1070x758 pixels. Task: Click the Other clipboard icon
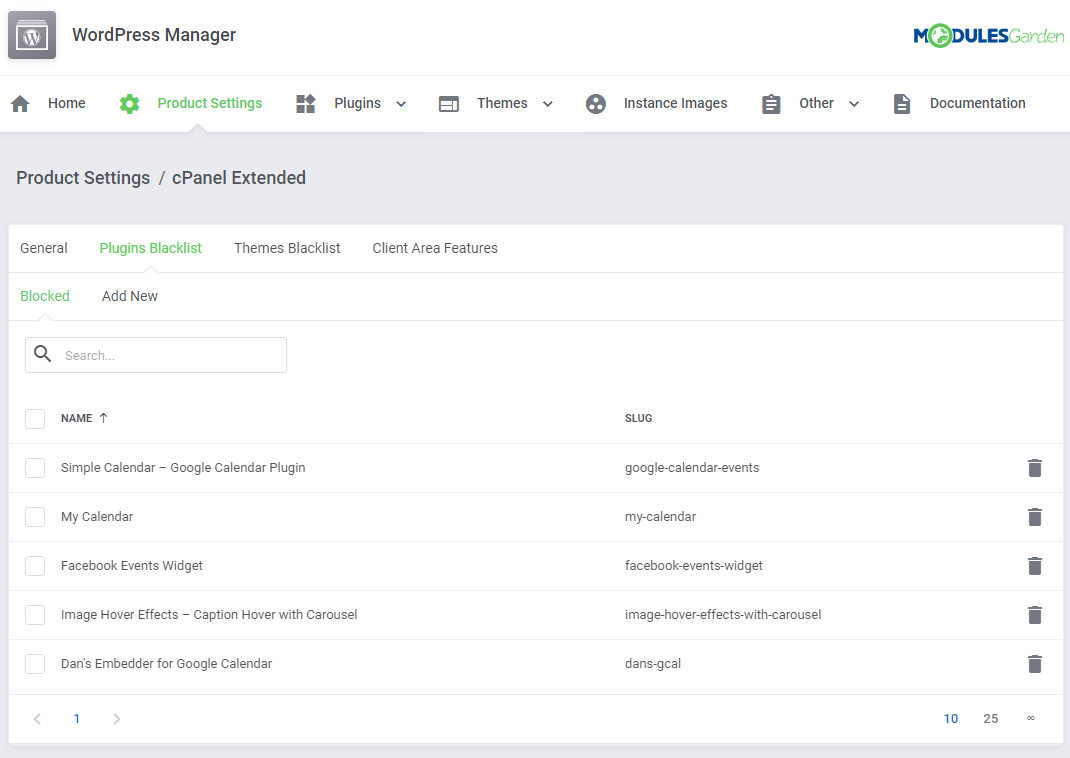771,104
